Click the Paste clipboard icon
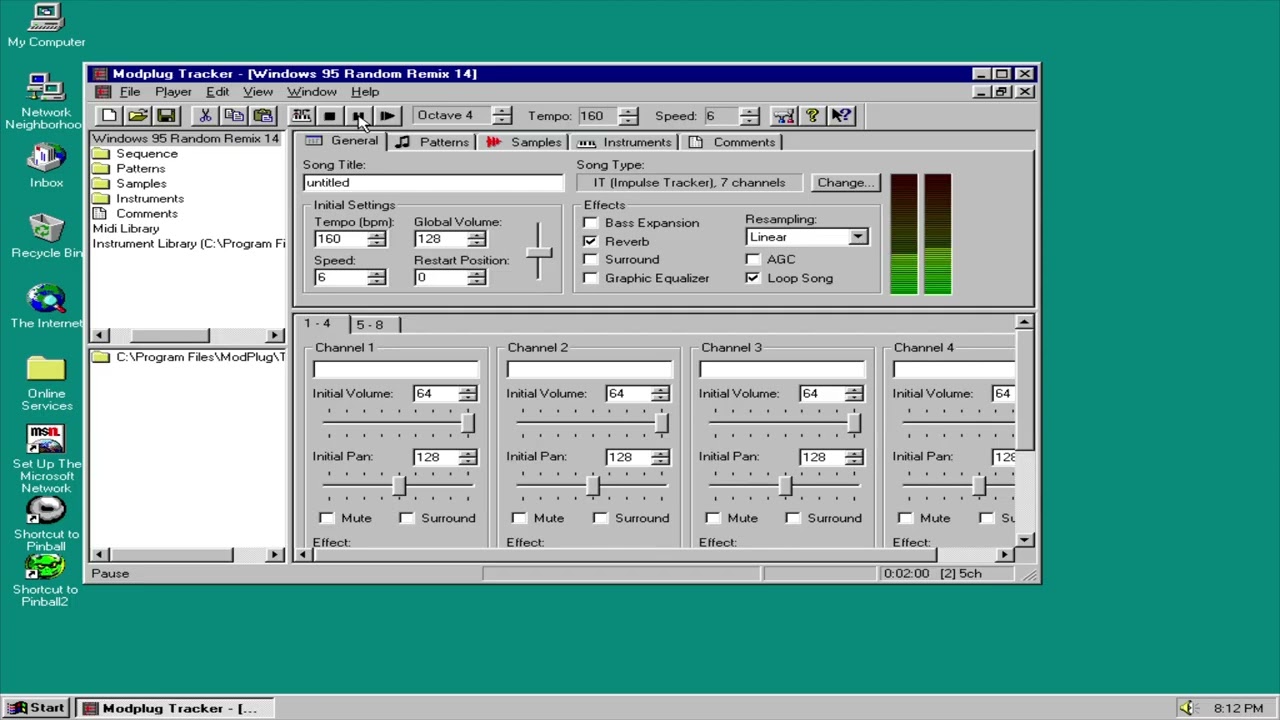The height and width of the screenshot is (720, 1280). [262, 116]
